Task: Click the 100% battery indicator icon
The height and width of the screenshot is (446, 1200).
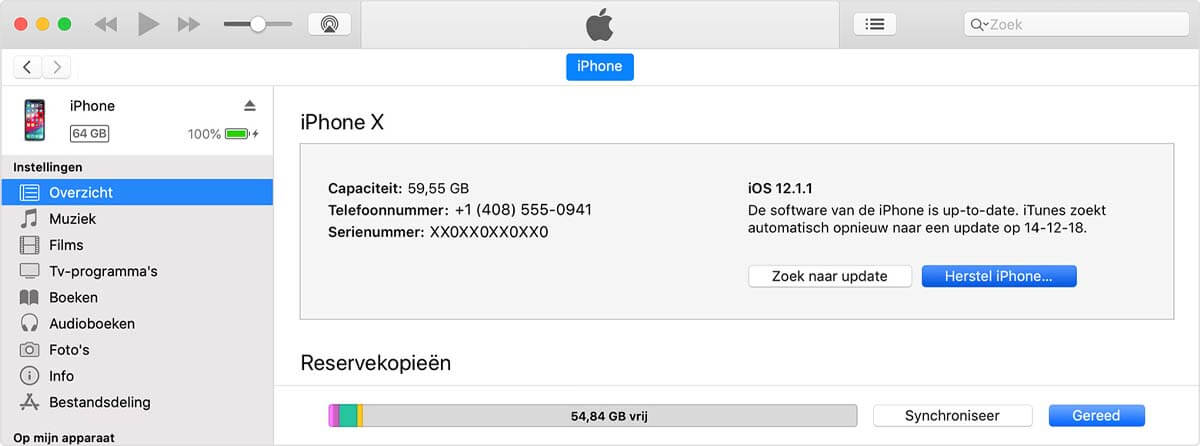Action: pos(238,134)
